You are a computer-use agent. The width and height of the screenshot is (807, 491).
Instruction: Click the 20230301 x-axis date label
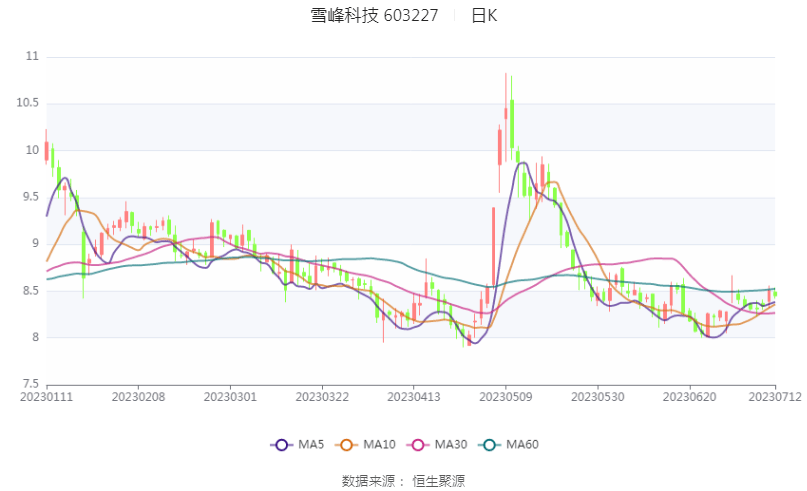coord(230,397)
